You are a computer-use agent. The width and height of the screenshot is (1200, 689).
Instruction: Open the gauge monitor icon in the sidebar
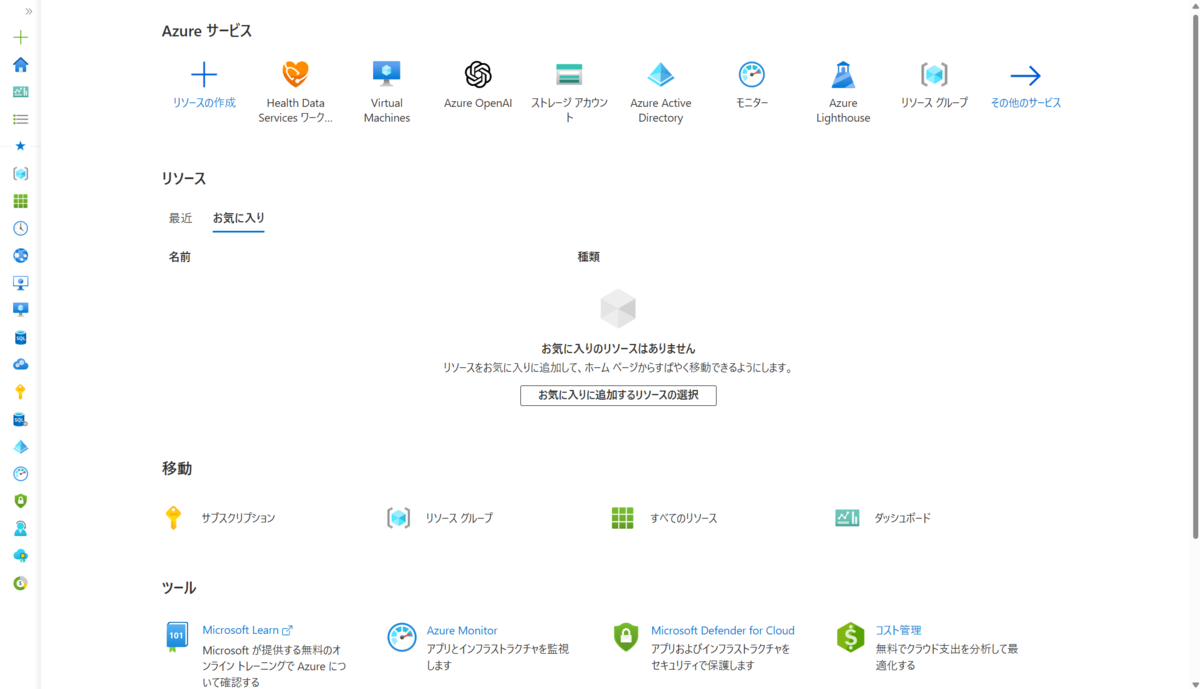click(20, 474)
